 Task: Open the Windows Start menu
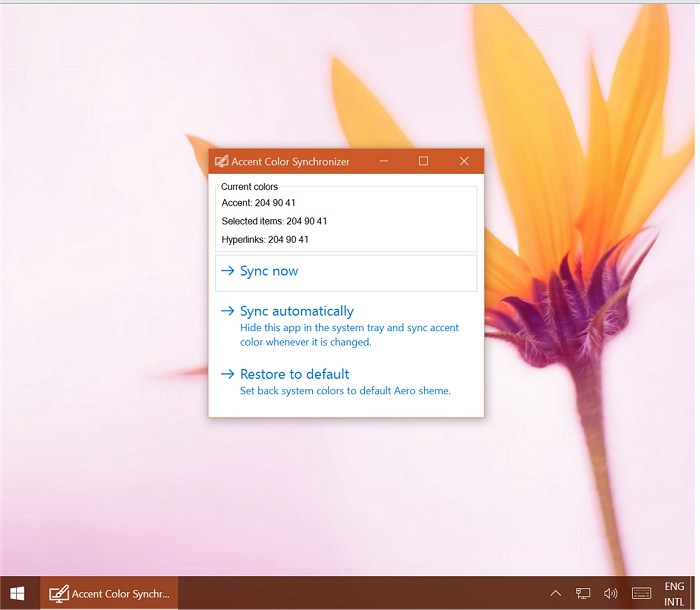click(x=17, y=593)
